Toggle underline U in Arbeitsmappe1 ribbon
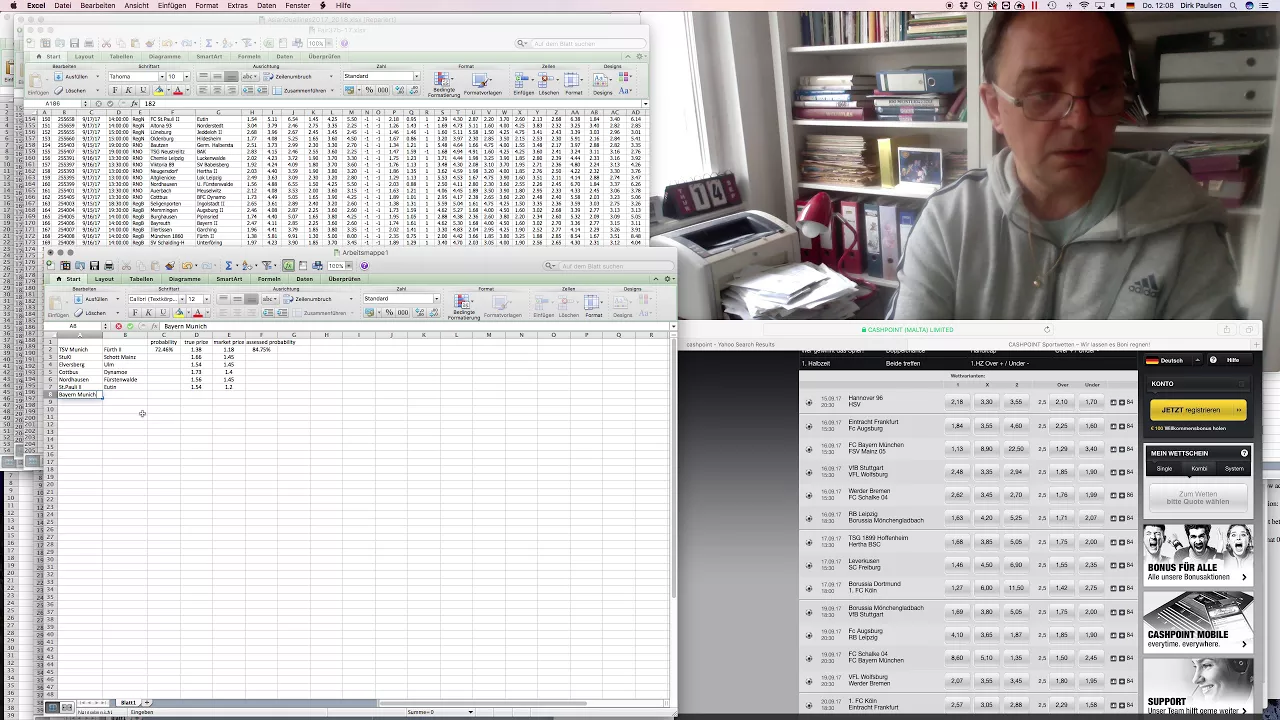 [x=161, y=312]
